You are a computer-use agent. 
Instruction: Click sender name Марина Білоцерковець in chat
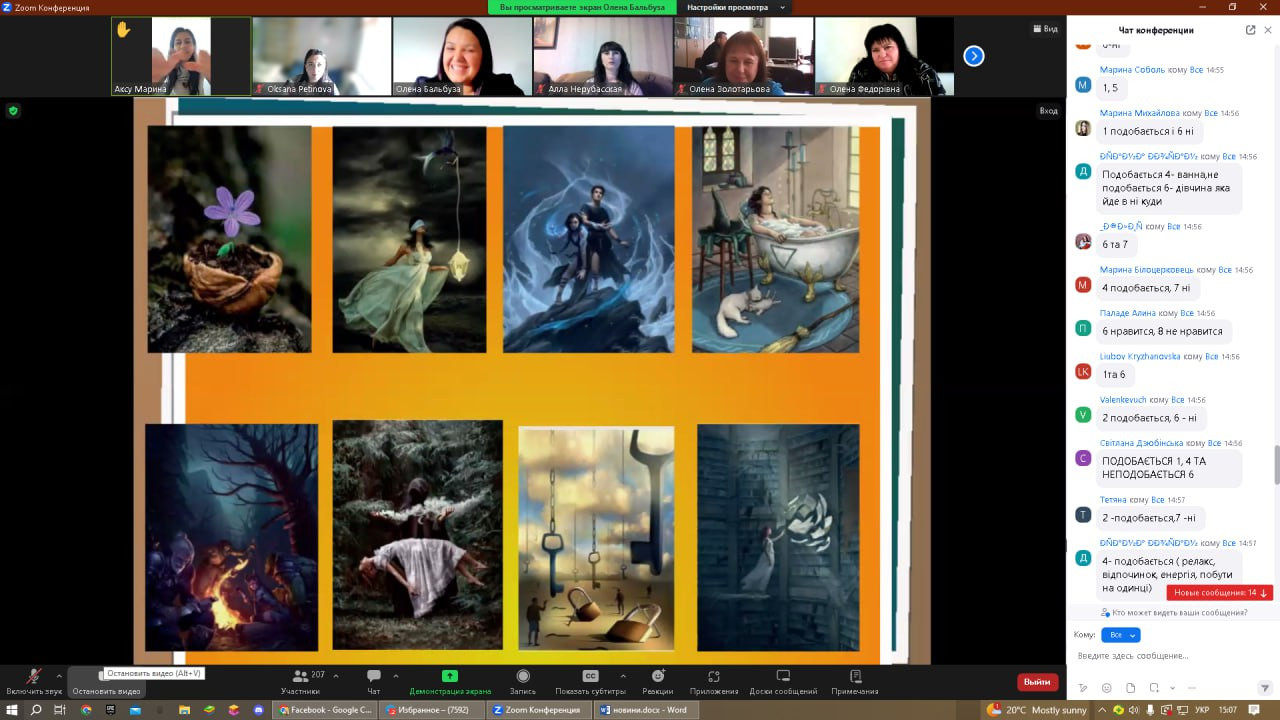pyautogui.click(x=1147, y=270)
